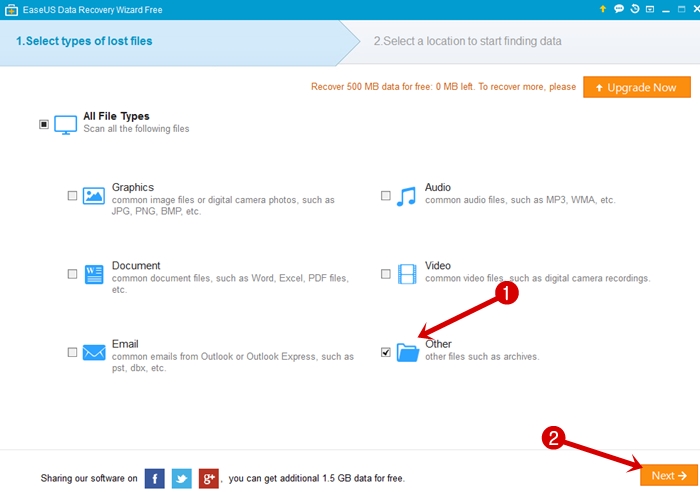Viewport: 700px width, 492px height.
Task: Click the EaseUS app logo icon
Action: [11, 10]
